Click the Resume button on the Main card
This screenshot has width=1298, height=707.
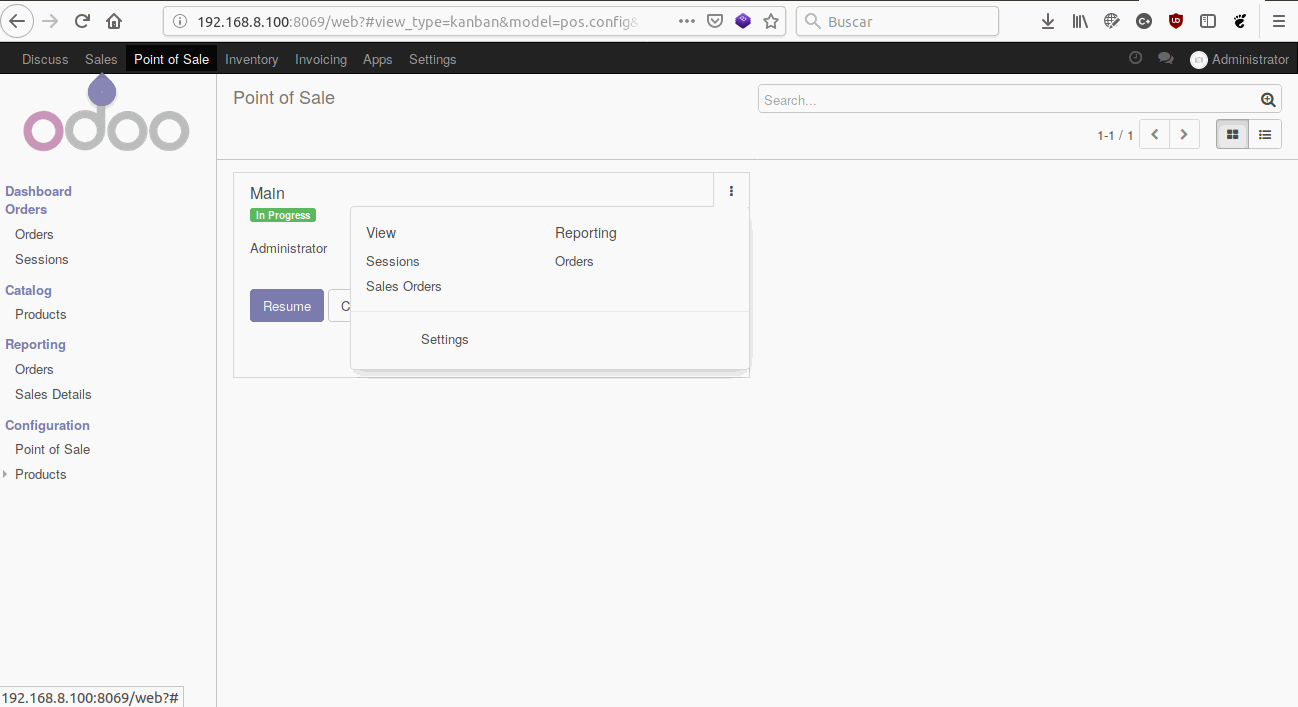point(286,305)
